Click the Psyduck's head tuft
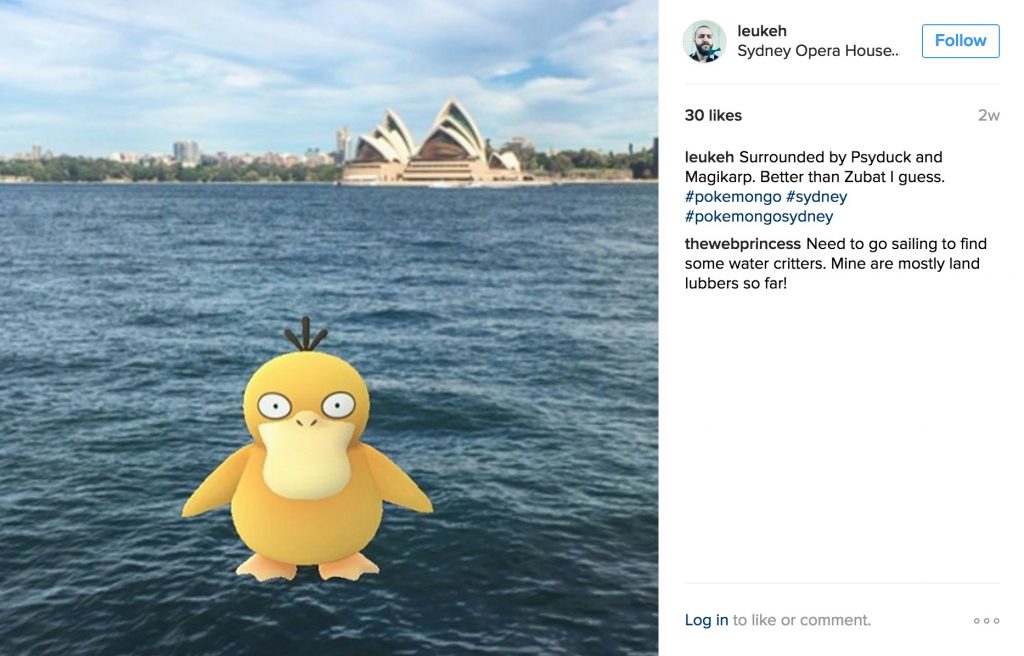The image size is (1024, 656). pos(306,334)
